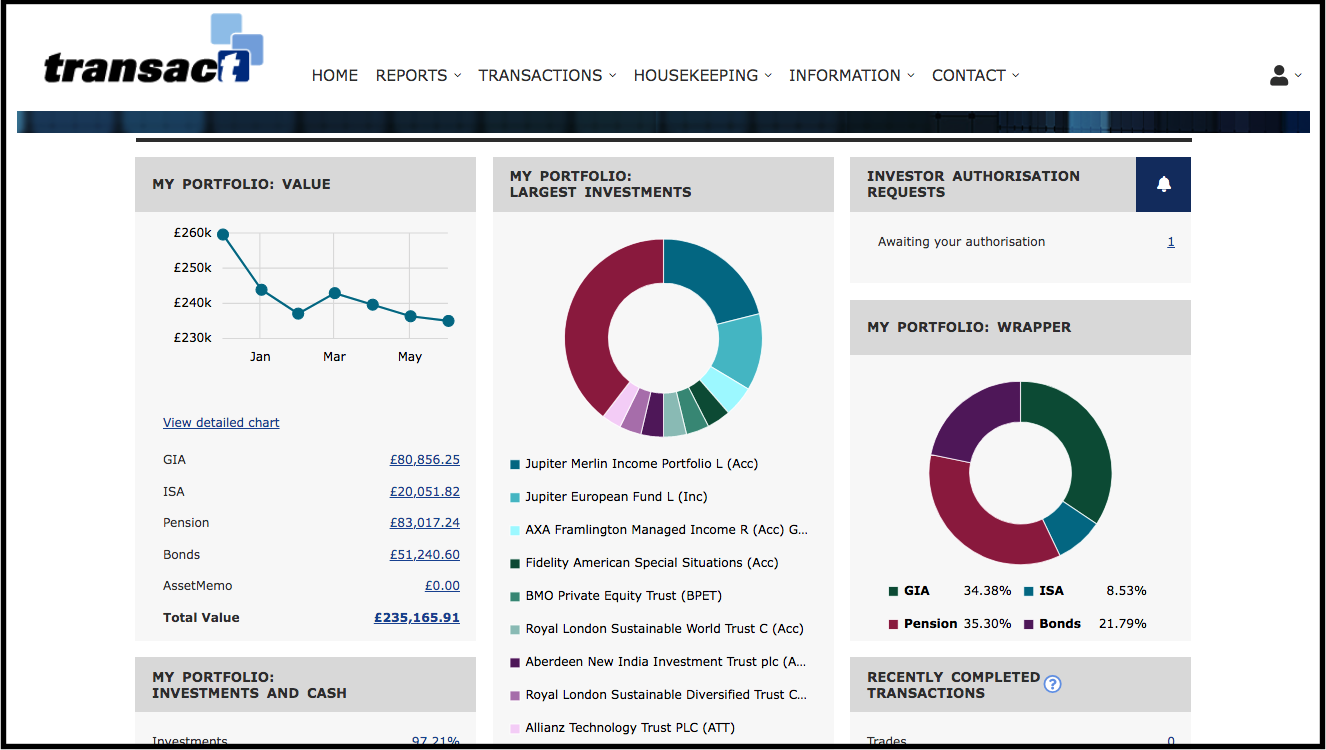Click the GIA legend color square
1326x750 pixels.
coord(893,591)
